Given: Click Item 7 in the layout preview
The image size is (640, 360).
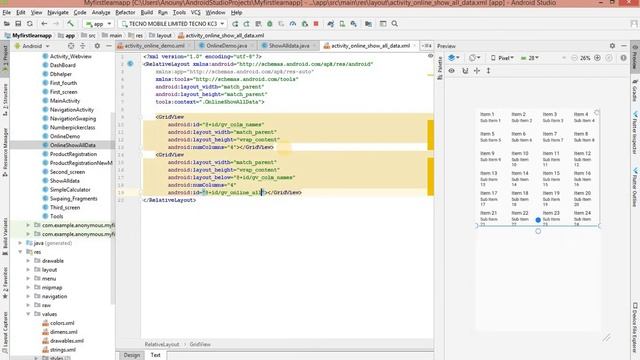Looking at the screenshot, I should [550, 134].
